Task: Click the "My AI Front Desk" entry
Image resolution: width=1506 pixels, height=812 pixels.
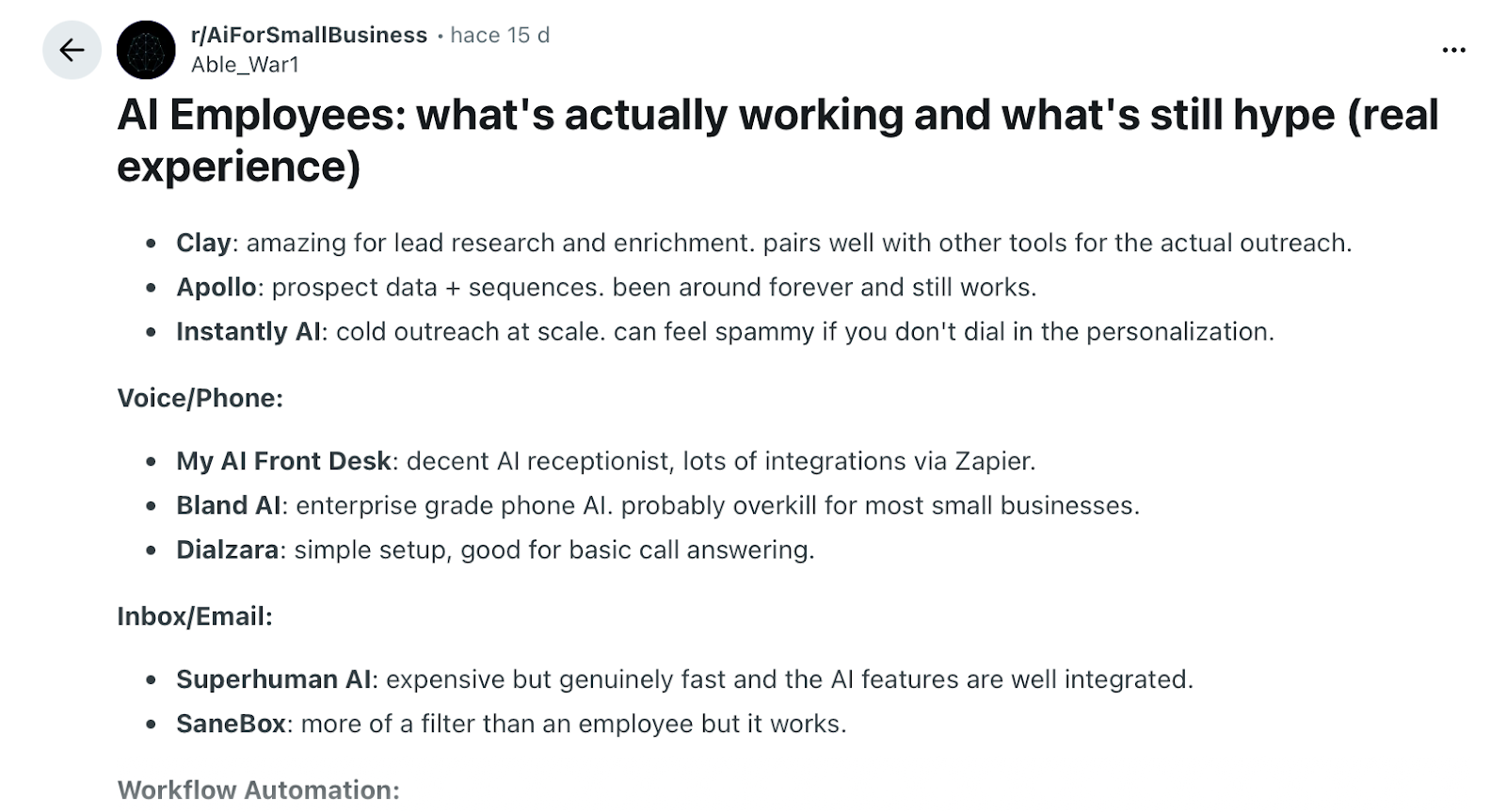Action: [283, 461]
